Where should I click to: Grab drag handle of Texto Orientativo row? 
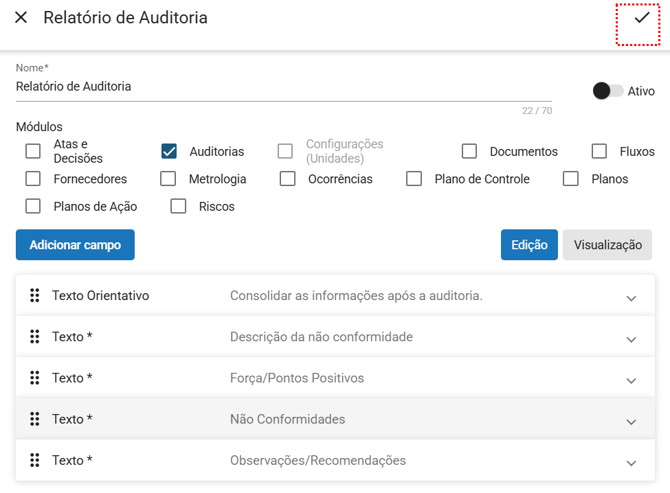click(35, 296)
